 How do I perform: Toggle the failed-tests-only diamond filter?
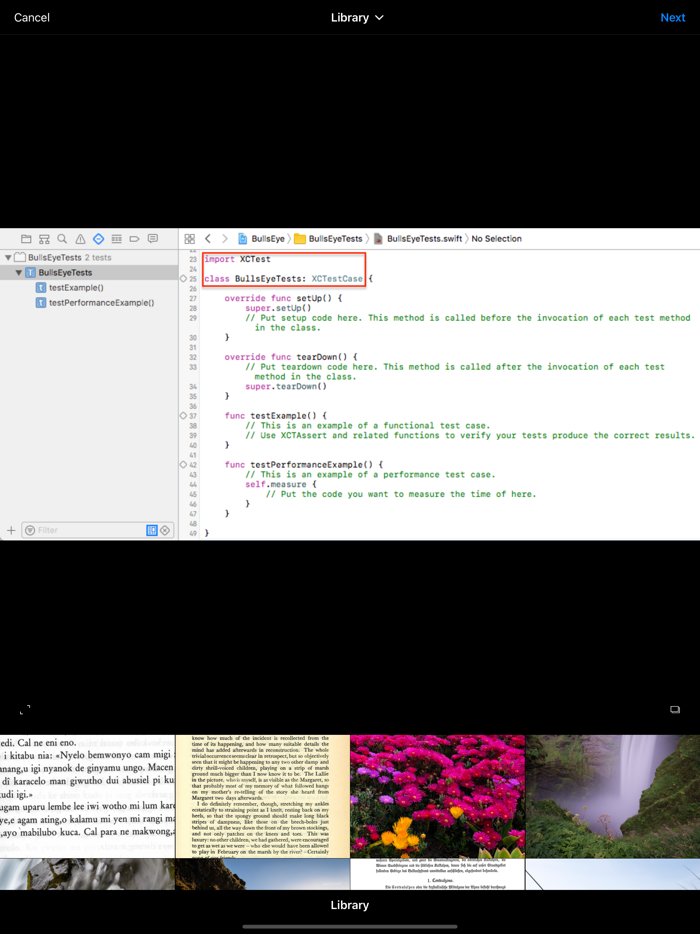click(x=165, y=530)
